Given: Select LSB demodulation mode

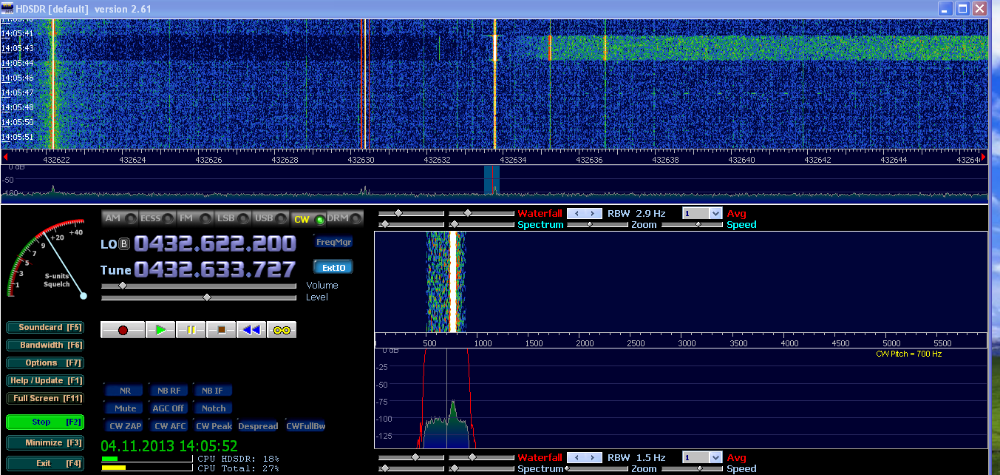Looking at the screenshot, I should 232,219.
